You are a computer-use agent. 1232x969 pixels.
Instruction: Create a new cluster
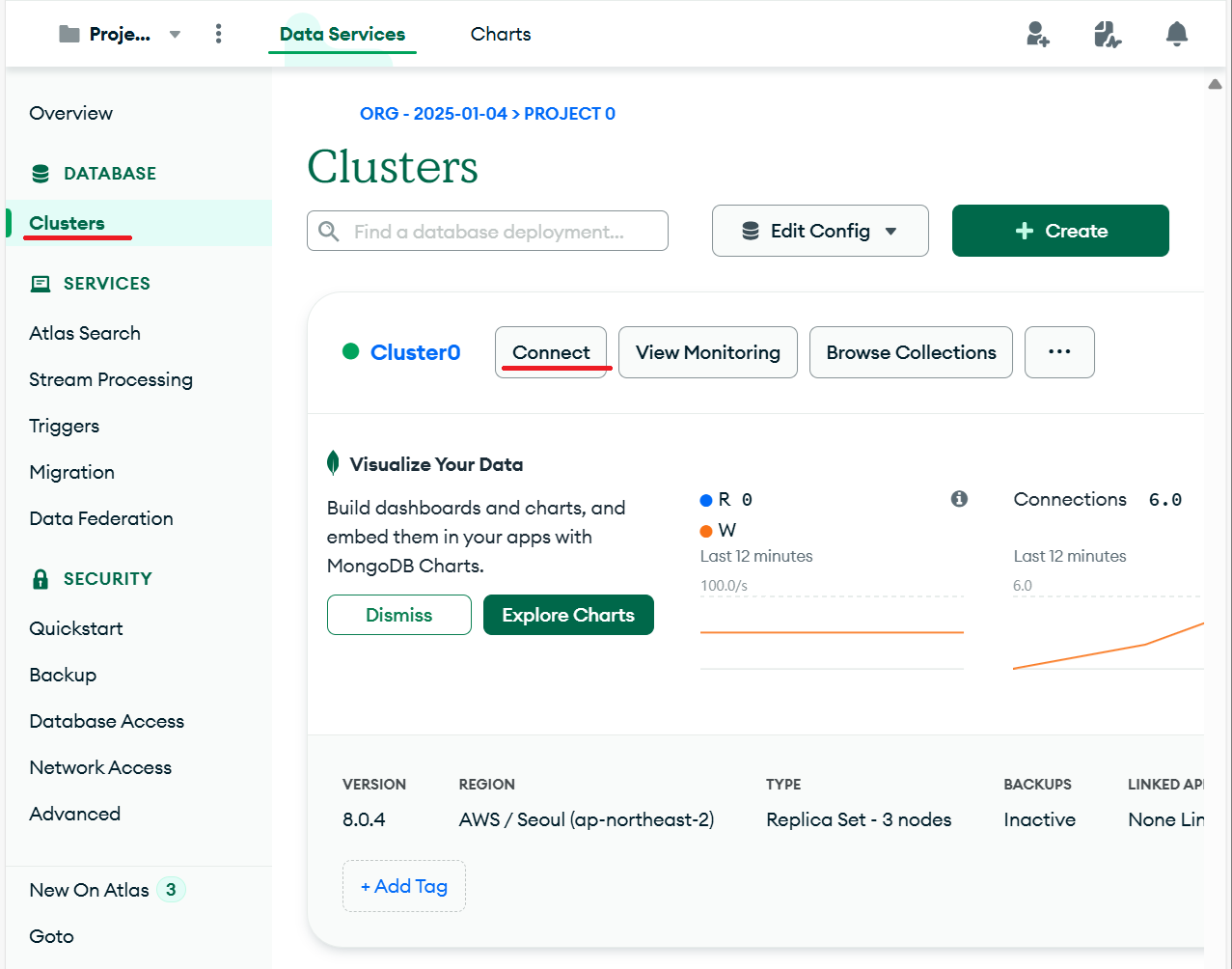click(x=1060, y=231)
